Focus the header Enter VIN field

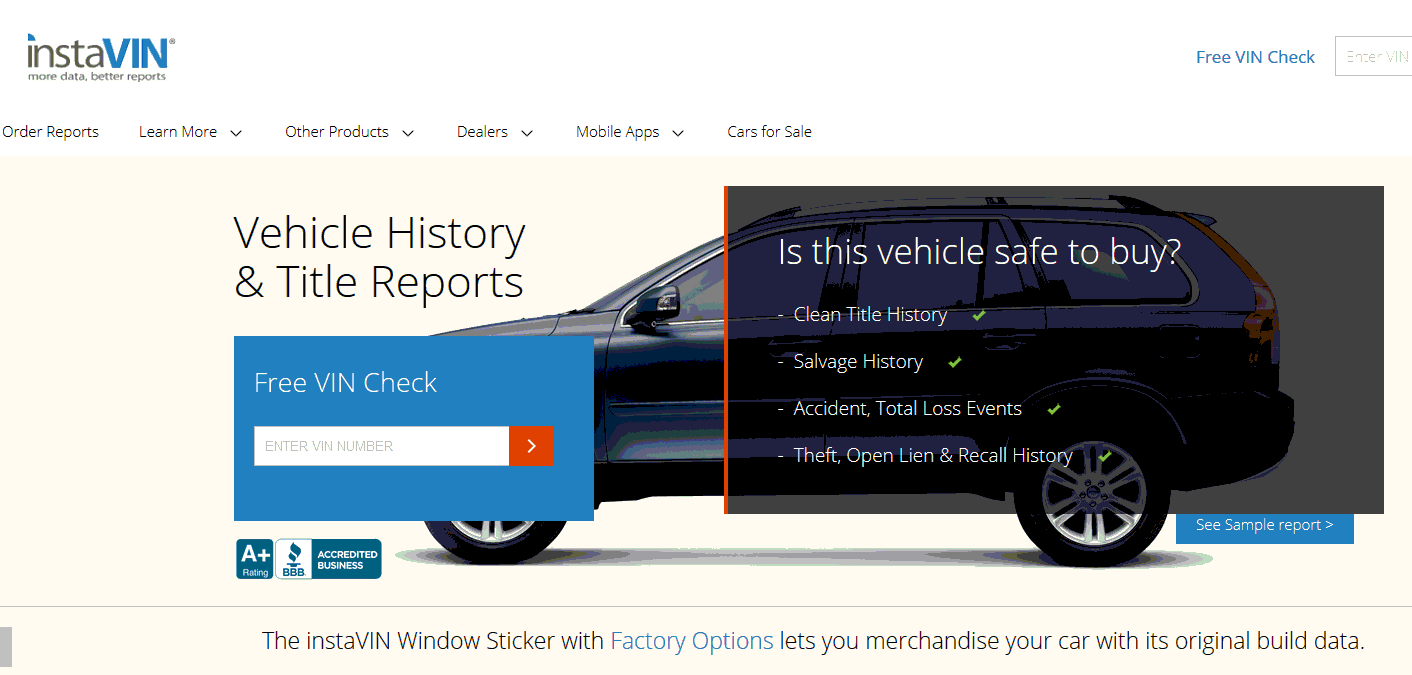(x=1373, y=56)
